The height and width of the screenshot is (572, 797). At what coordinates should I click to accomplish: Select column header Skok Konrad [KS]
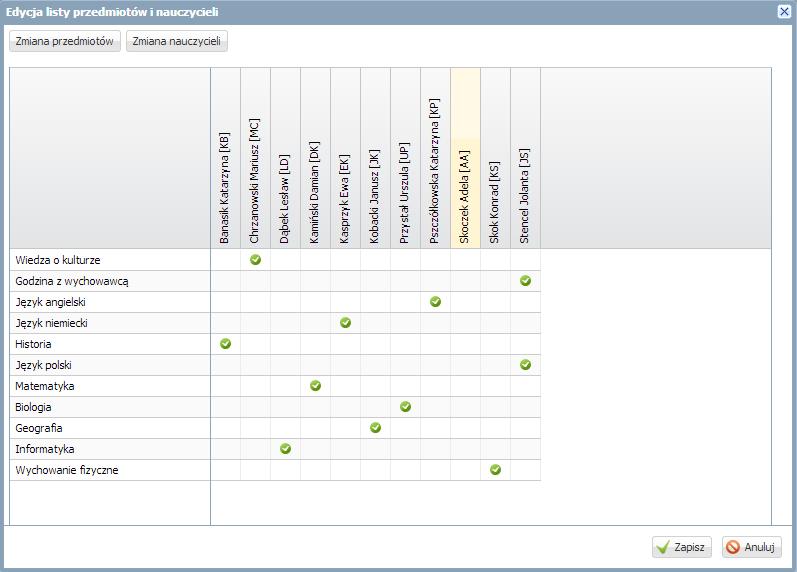point(496,158)
